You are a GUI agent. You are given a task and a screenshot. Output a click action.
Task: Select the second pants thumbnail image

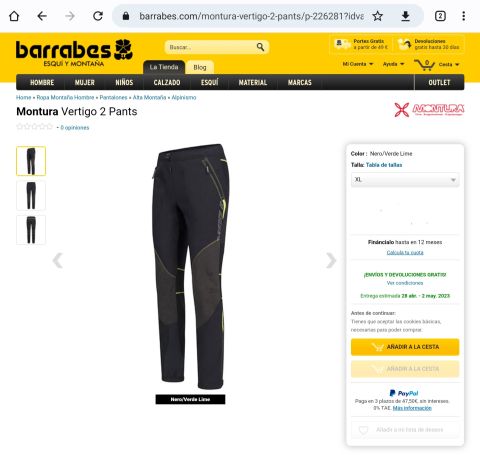(x=31, y=195)
